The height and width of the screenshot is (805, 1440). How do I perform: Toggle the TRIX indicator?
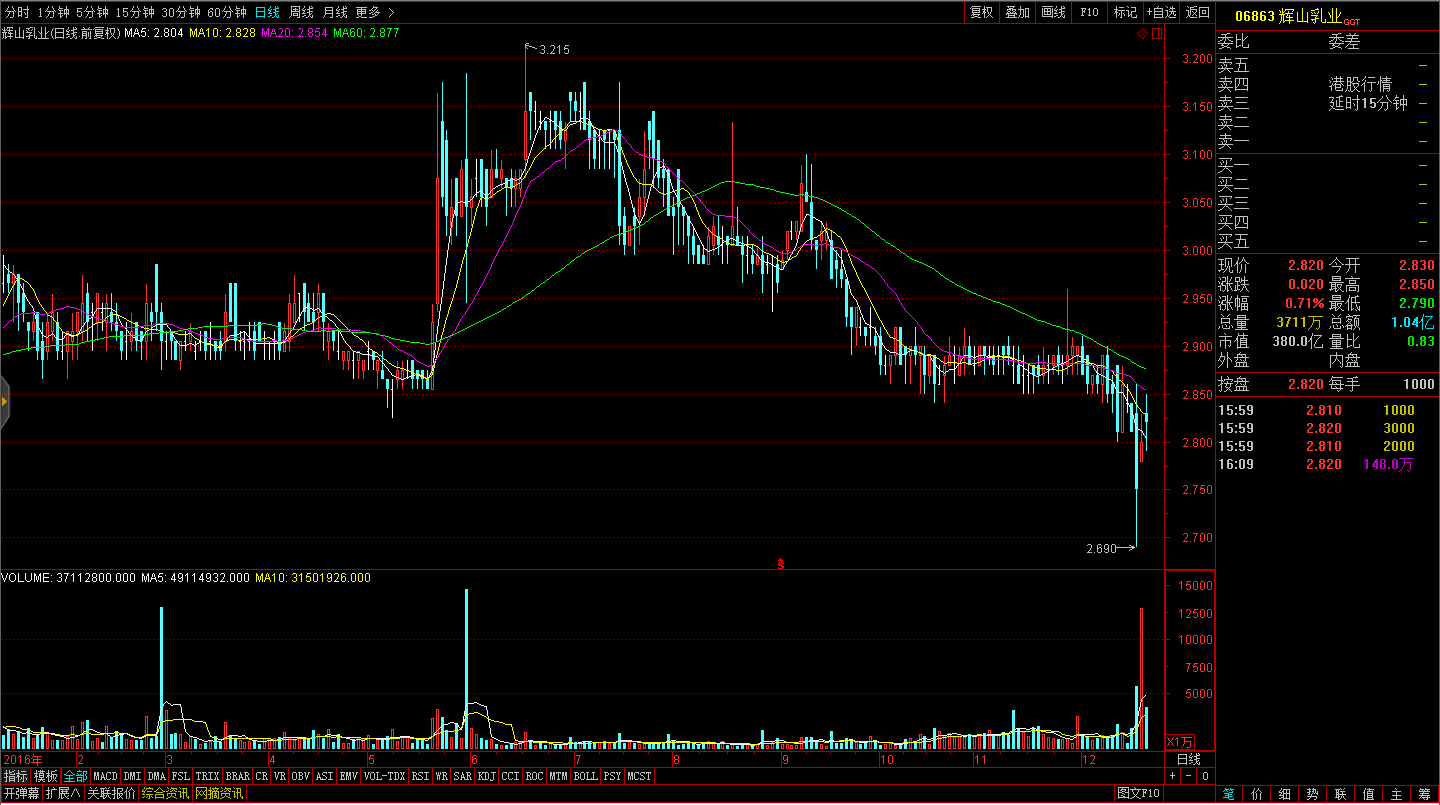(208, 776)
